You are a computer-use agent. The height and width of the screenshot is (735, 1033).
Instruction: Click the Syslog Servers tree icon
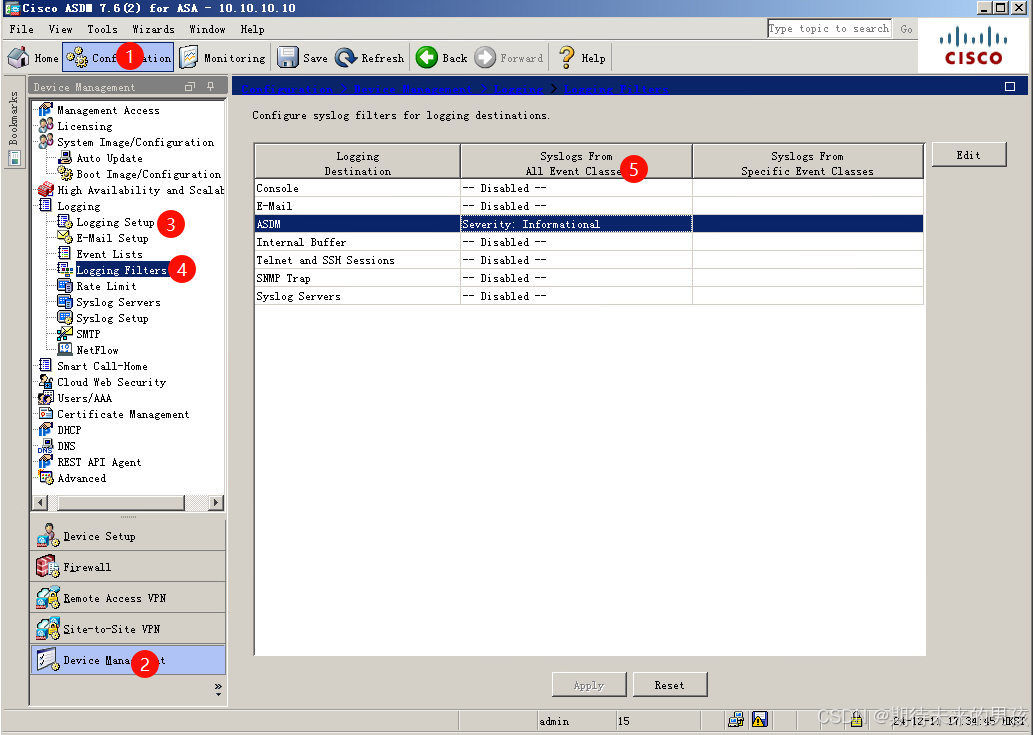click(65, 302)
